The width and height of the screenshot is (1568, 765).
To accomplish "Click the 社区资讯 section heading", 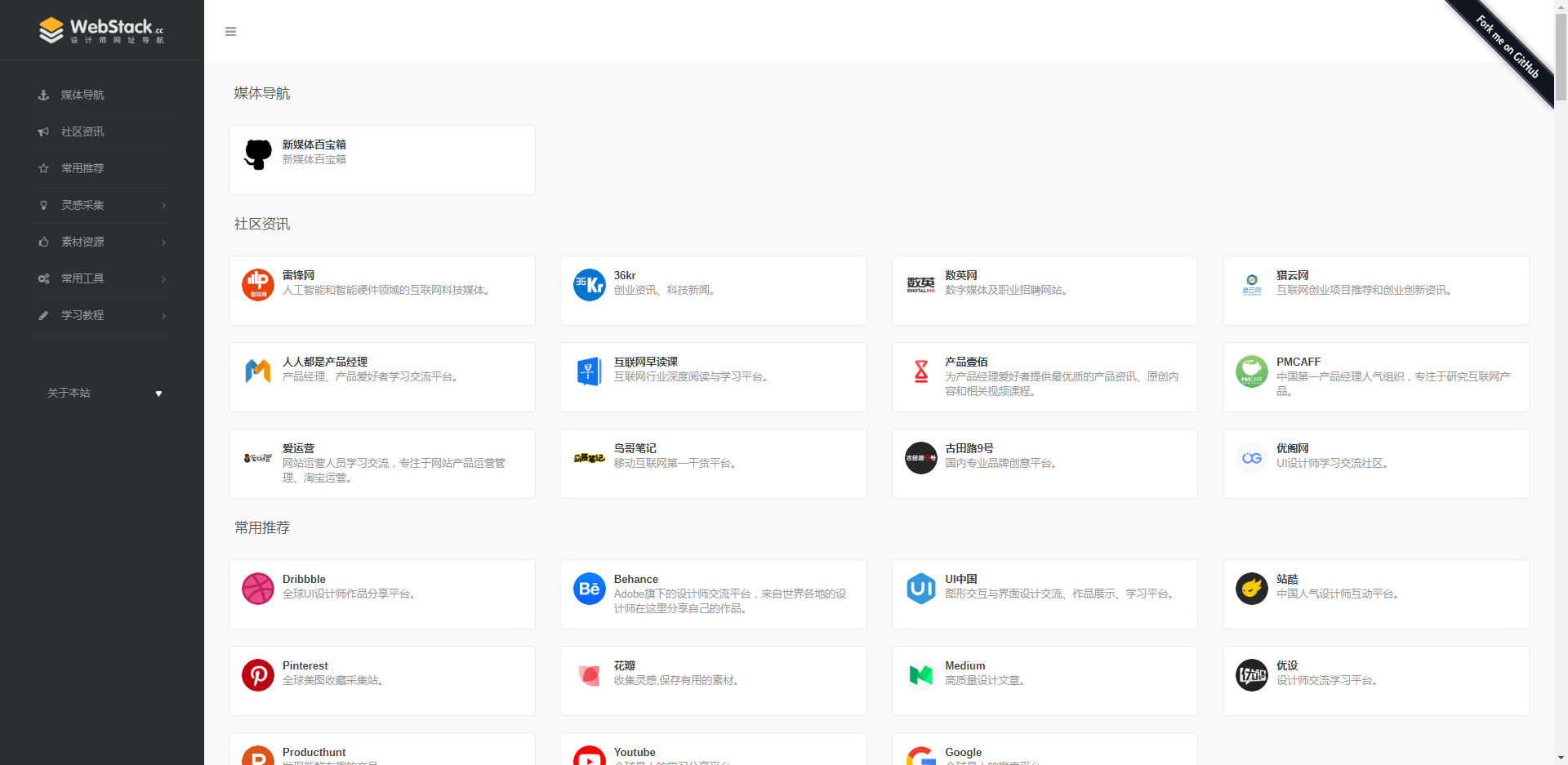I will 262,225.
